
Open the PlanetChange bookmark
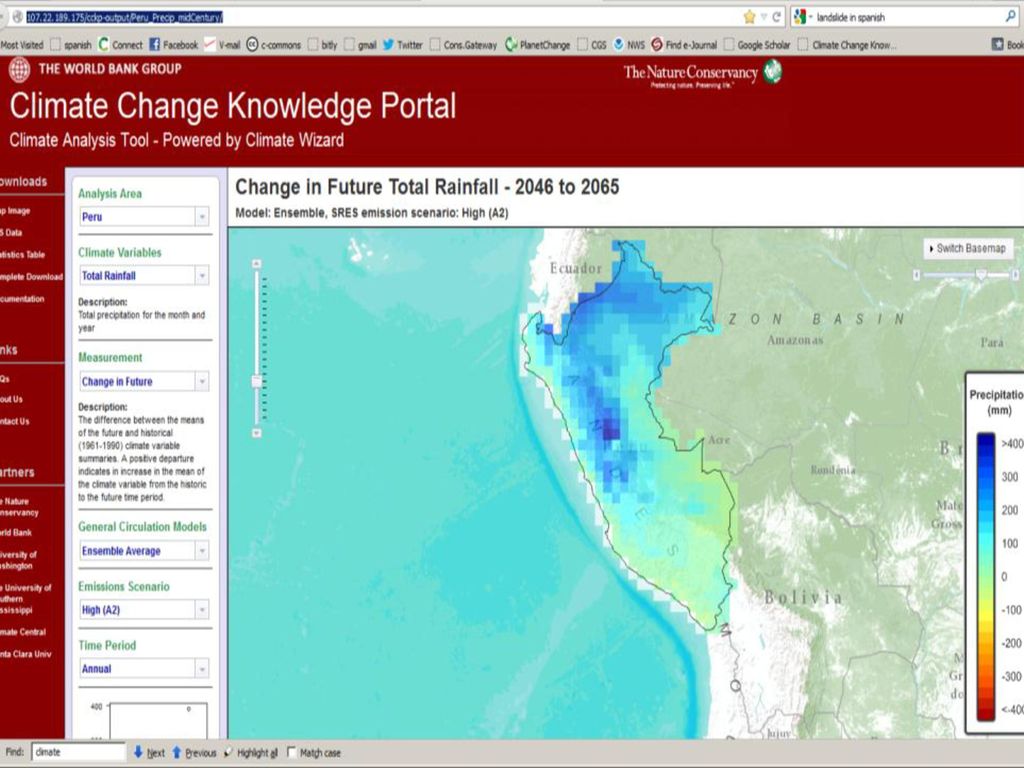537,44
